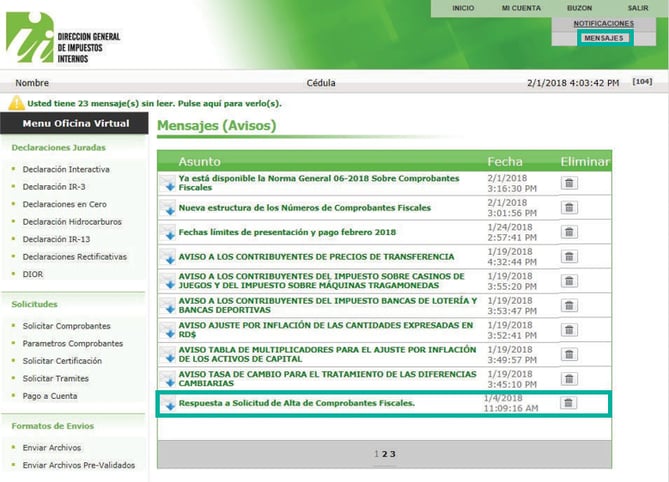Click download icon beside Tasa de Cambio message
The image size is (669, 482).
168,379
